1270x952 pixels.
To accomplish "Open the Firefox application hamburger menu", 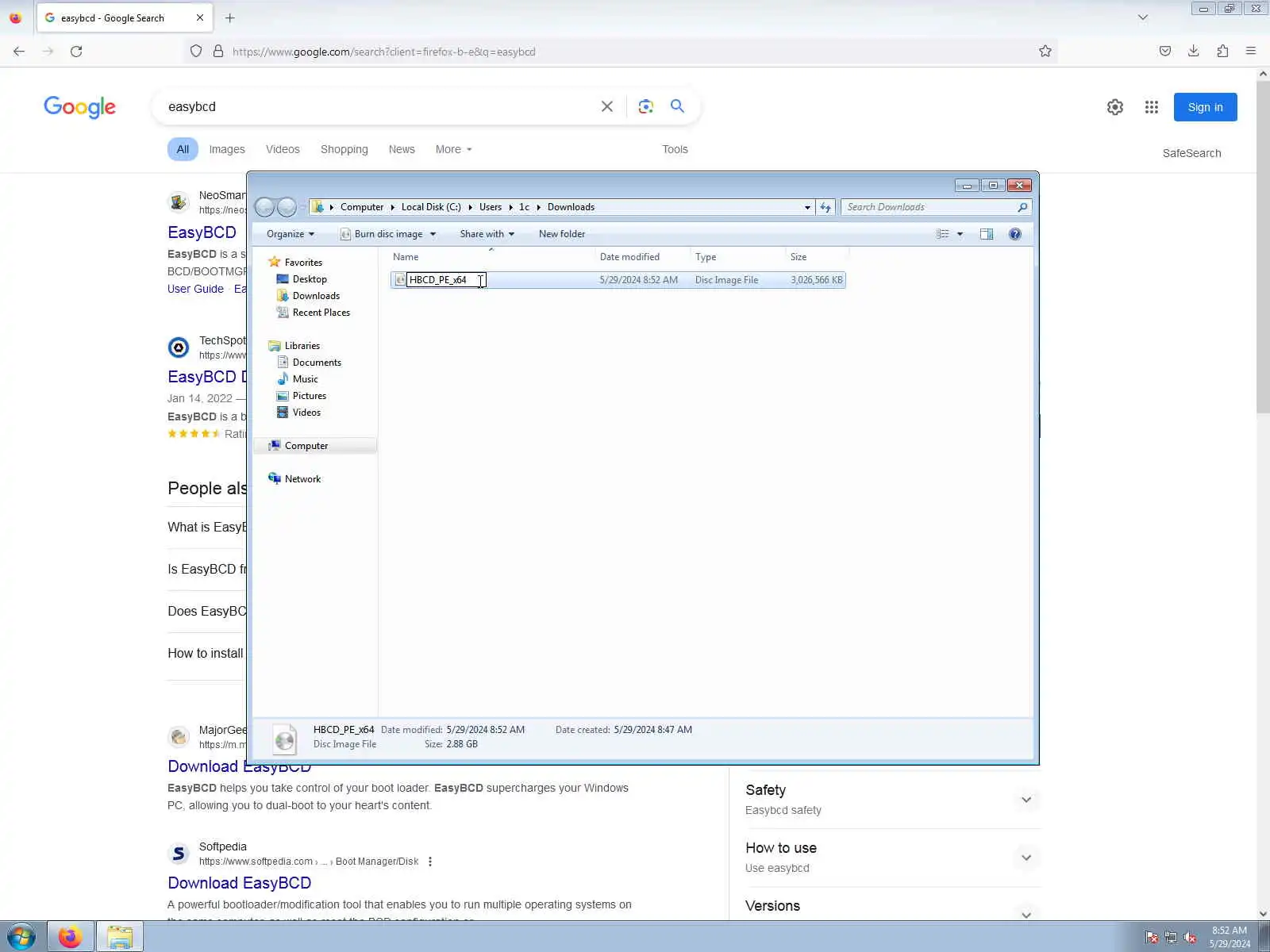I will (1251, 52).
